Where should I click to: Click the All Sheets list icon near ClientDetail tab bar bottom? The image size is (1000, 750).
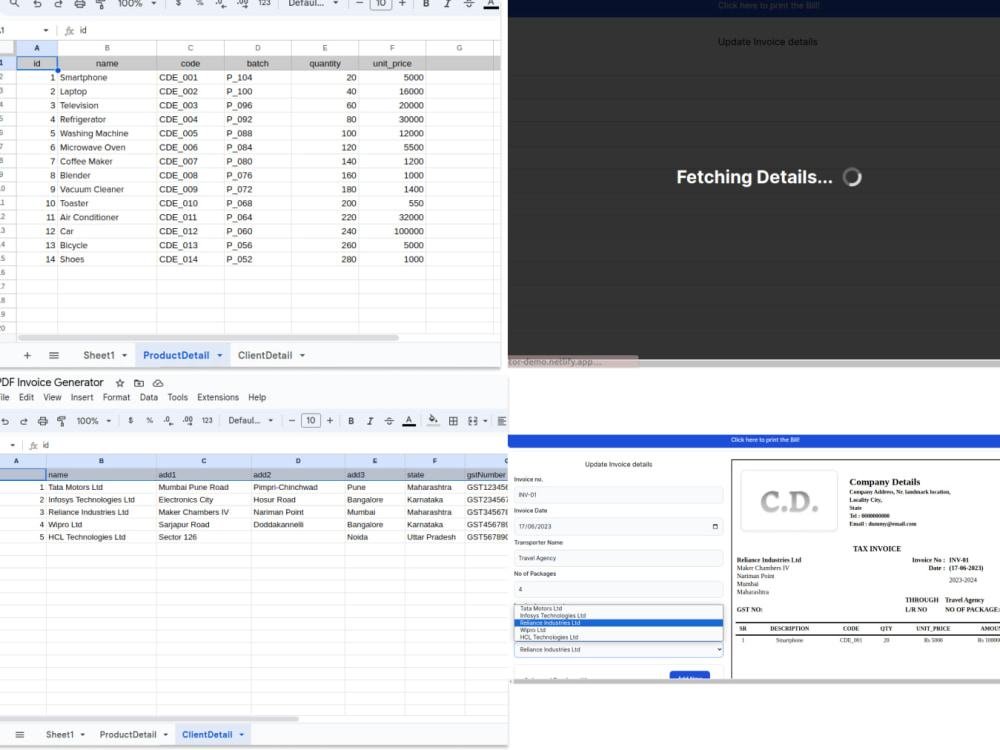(x=20, y=735)
